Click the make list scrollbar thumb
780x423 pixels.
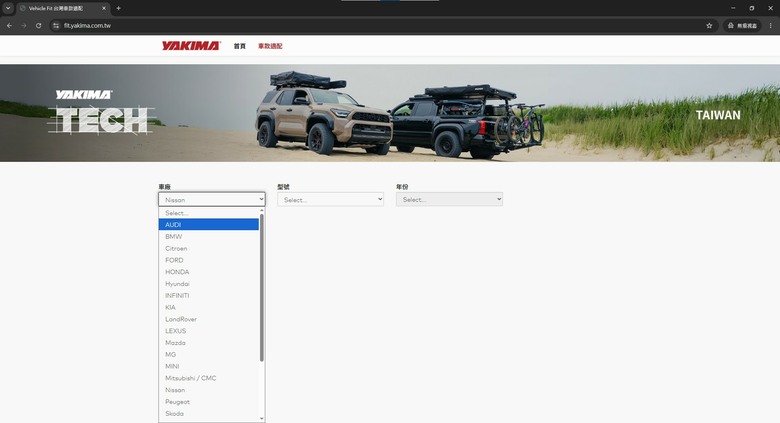[x=262, y=288]
